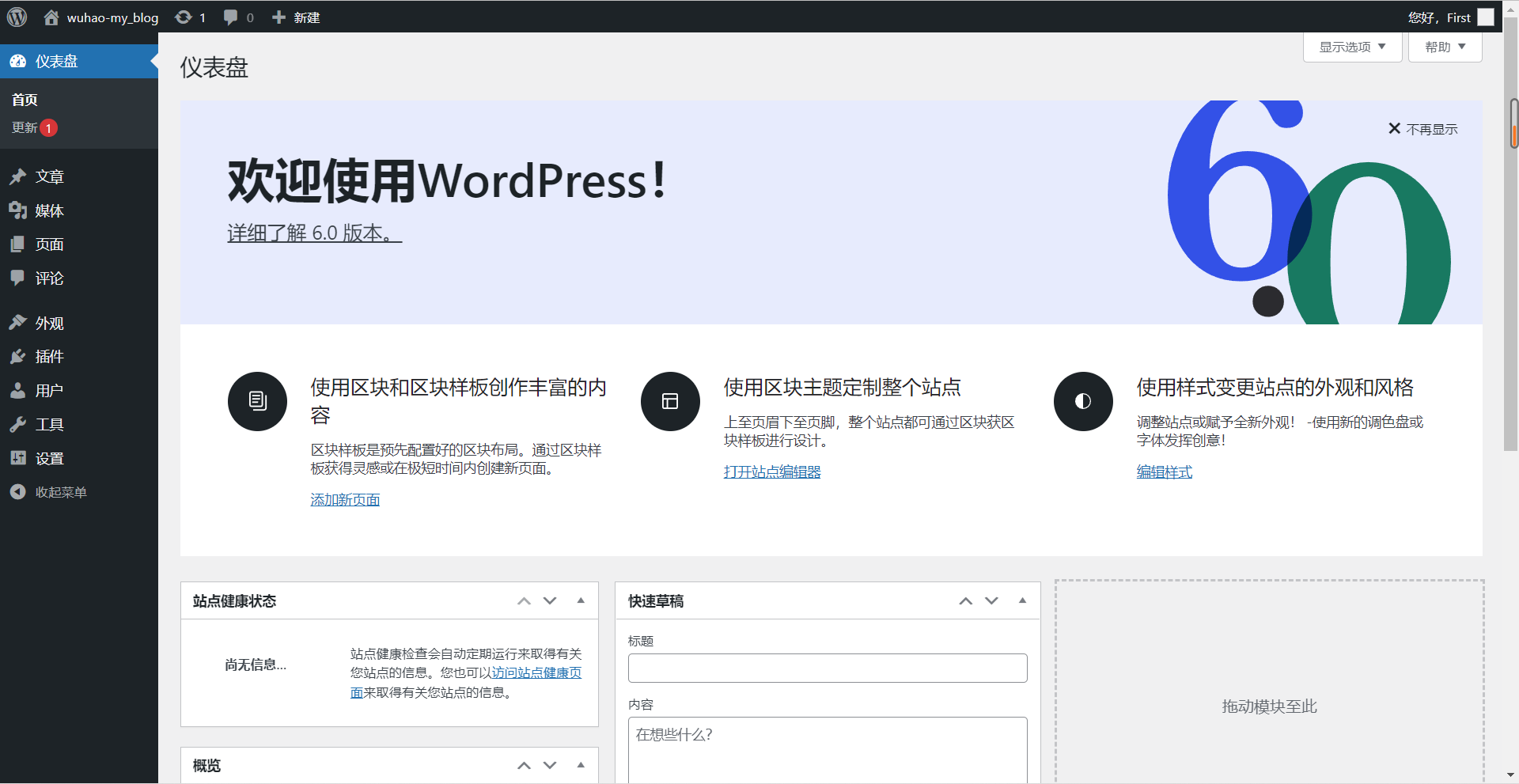Click the 设置 settings sliders icon
The height and width of the screenshot is (784, 1519).
[18, 458]
